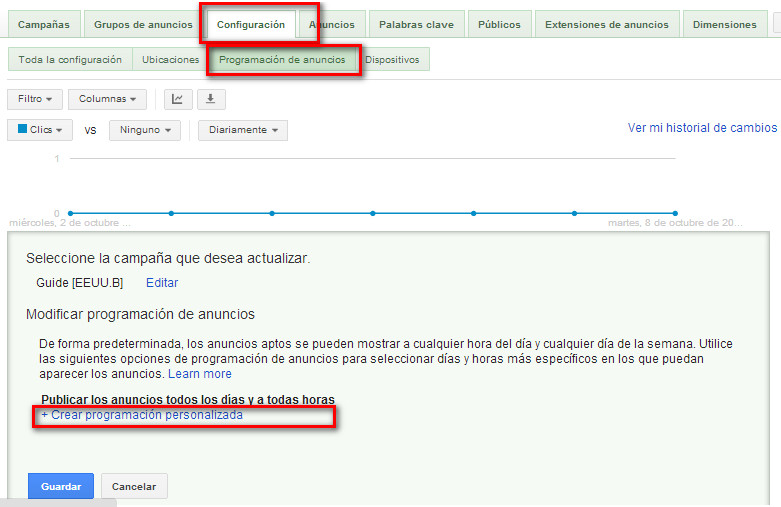Select the Palabras clave tab
781x507 pixels.
tap(416, 25)
